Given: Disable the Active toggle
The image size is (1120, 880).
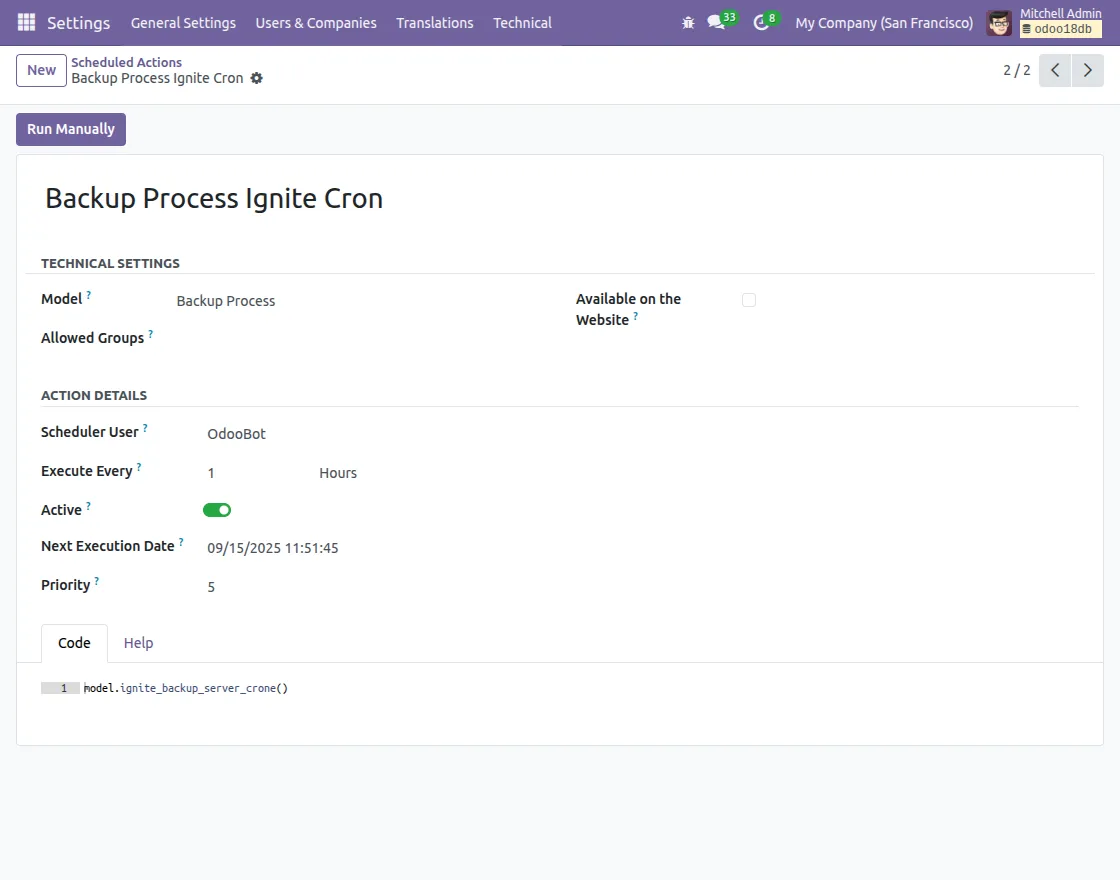Looking at the screenshot, I should coord(217,510).
